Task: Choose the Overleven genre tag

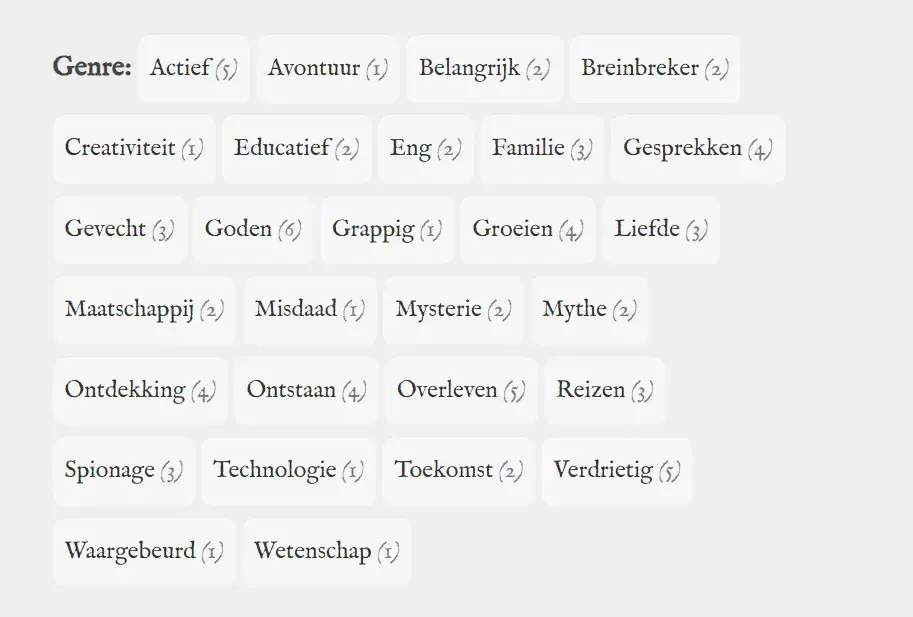Action: [x=460, y=390]
